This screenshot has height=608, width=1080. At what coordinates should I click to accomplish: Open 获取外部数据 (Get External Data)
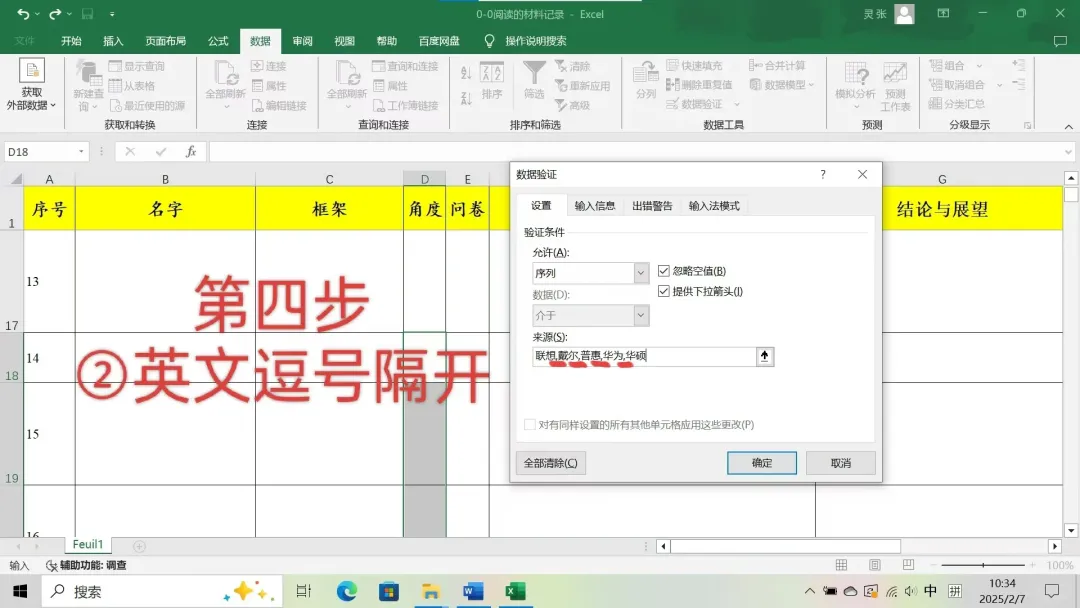pos(31,85)
